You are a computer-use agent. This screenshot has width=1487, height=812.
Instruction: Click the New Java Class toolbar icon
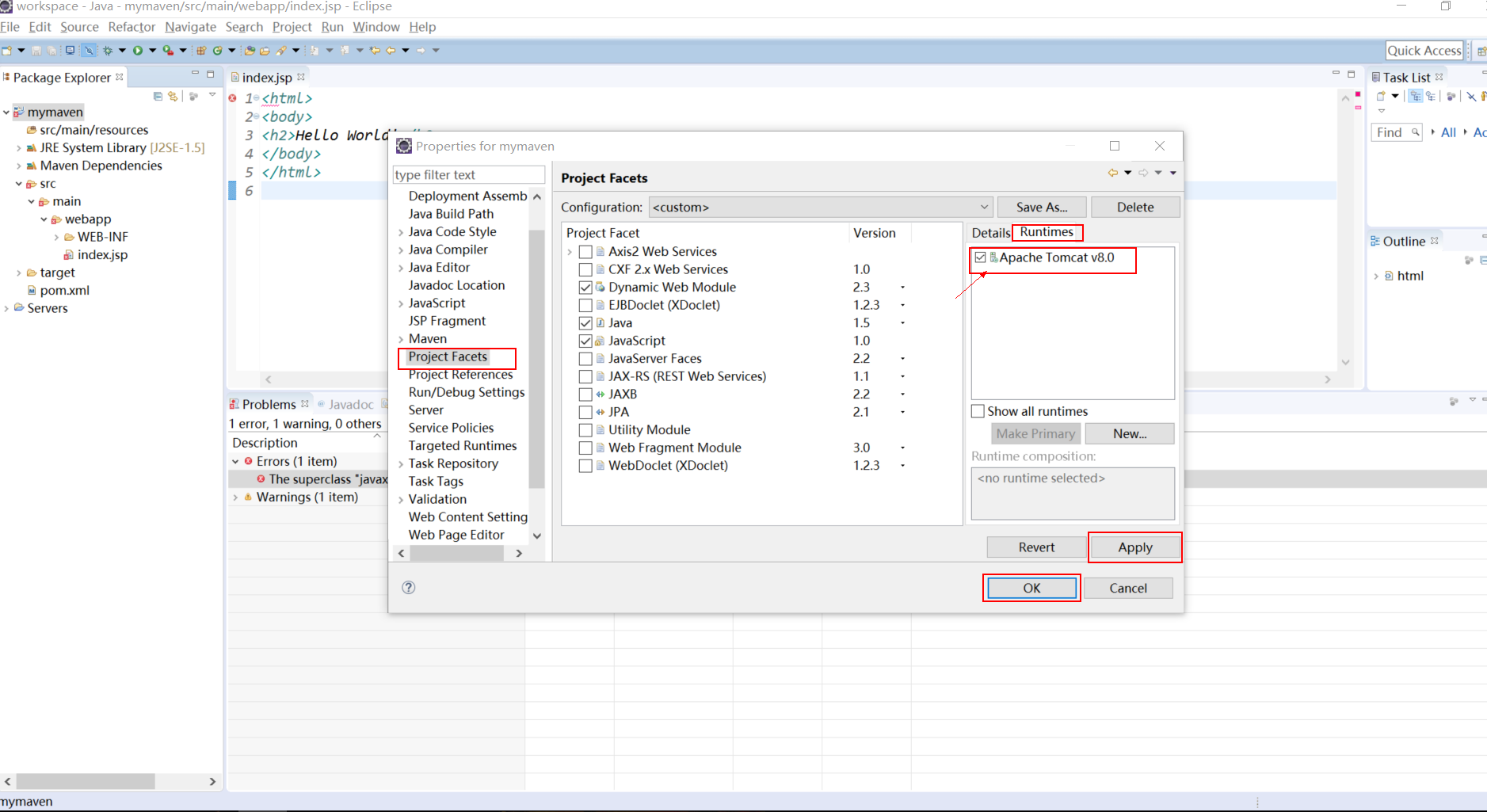pyautogui.click(x=217, y=51)
